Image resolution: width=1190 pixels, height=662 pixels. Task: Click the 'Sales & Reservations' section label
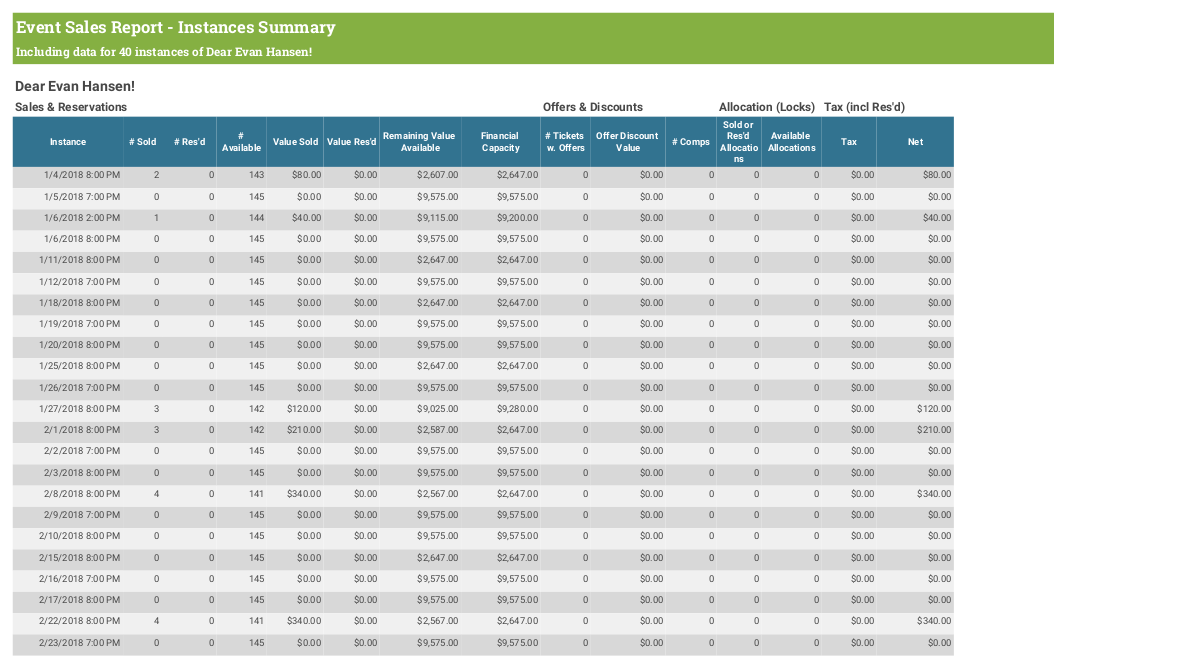tap(71, 107)
